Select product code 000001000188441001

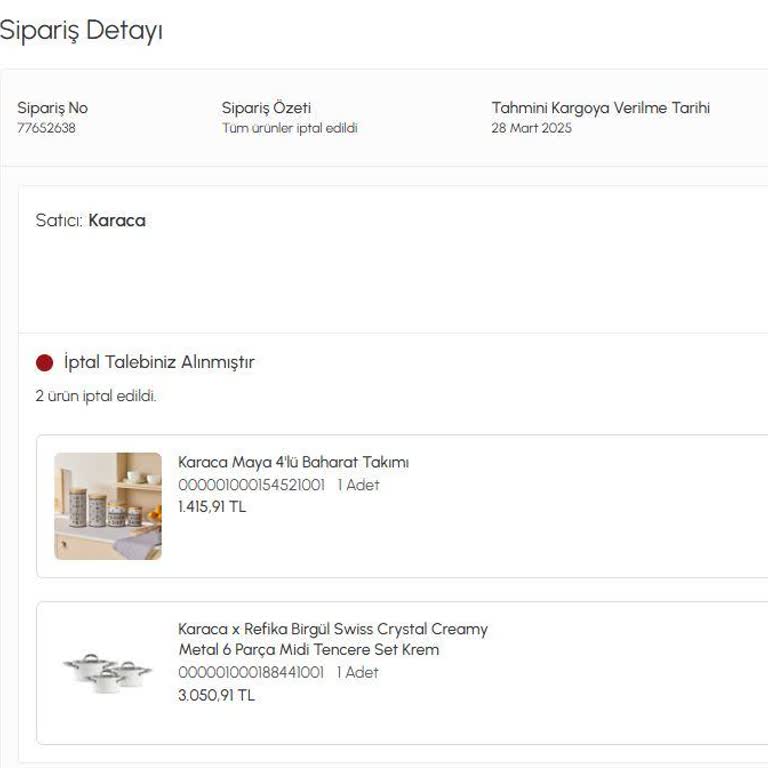click(x=251, y=672)
